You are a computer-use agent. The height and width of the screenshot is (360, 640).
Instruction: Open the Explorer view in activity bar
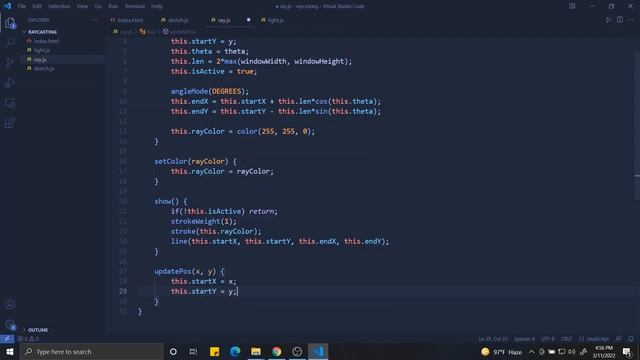pos(10,22)
